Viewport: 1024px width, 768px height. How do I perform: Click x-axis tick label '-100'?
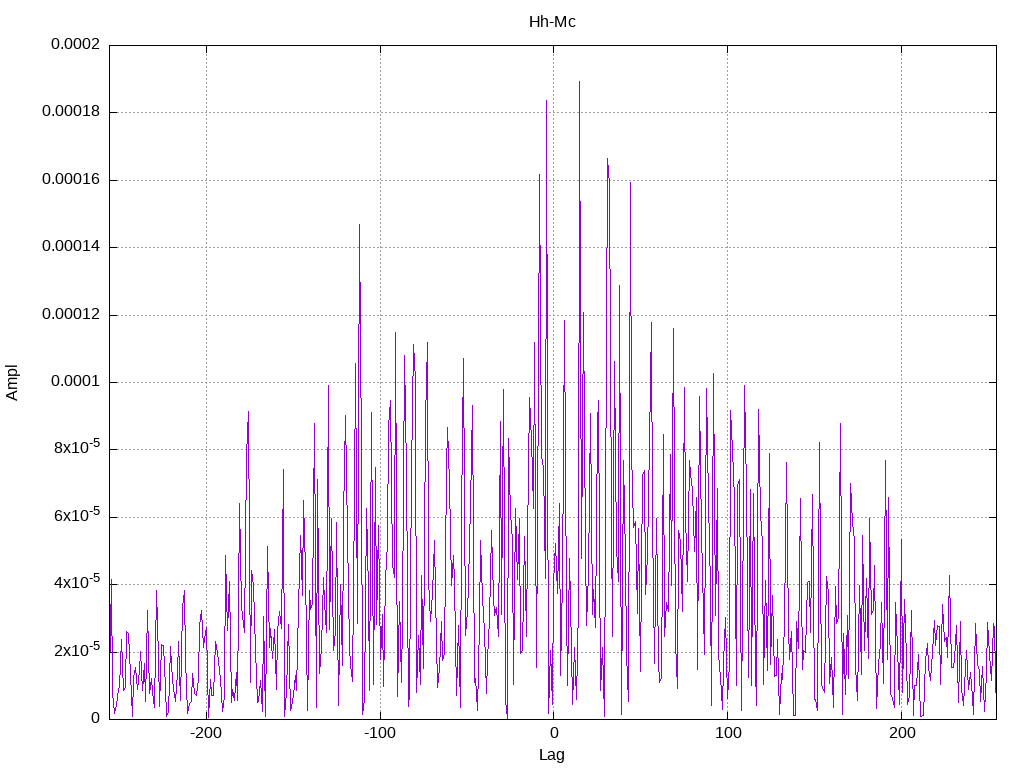click(x=380, y=733)
